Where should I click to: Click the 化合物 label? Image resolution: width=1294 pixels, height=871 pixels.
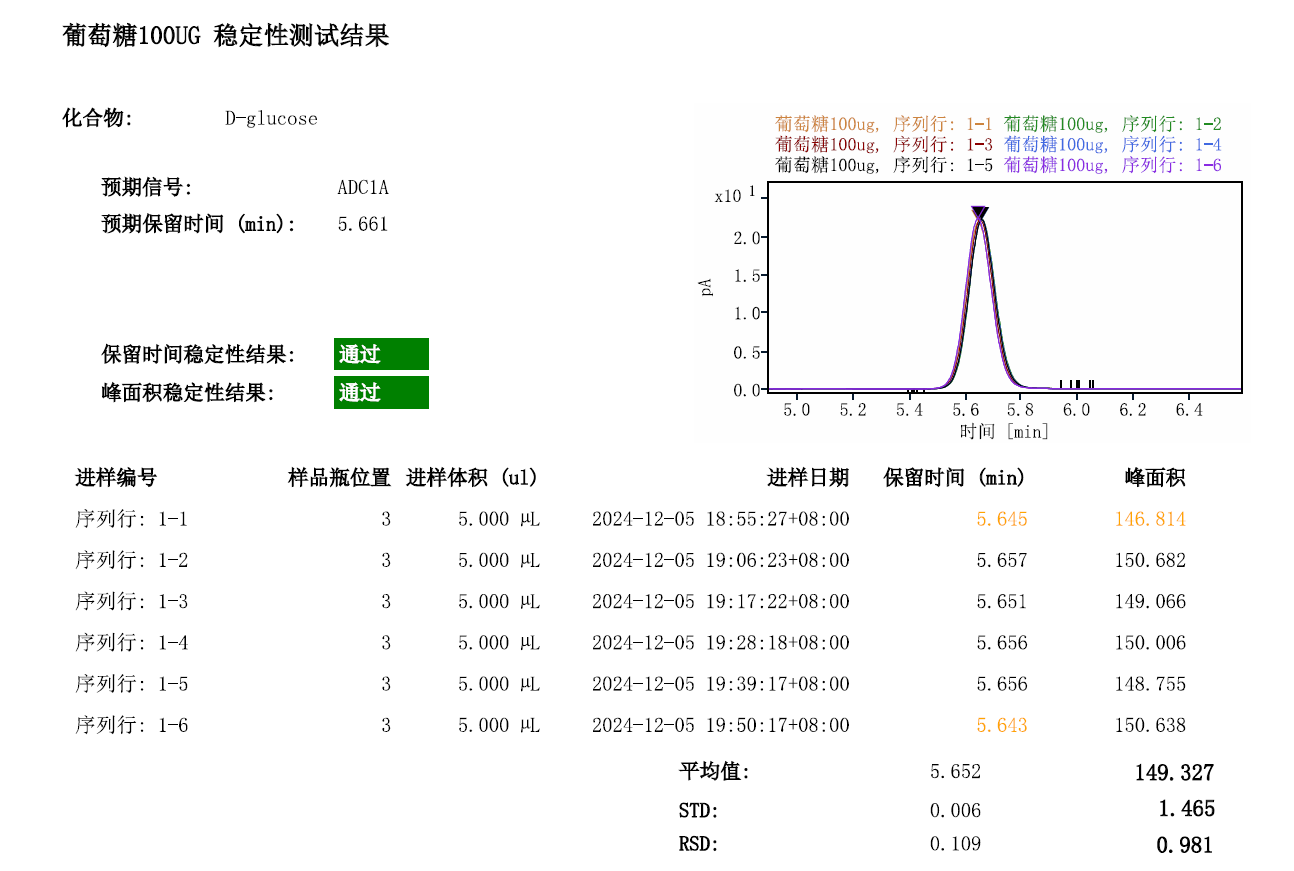[98, 119]
